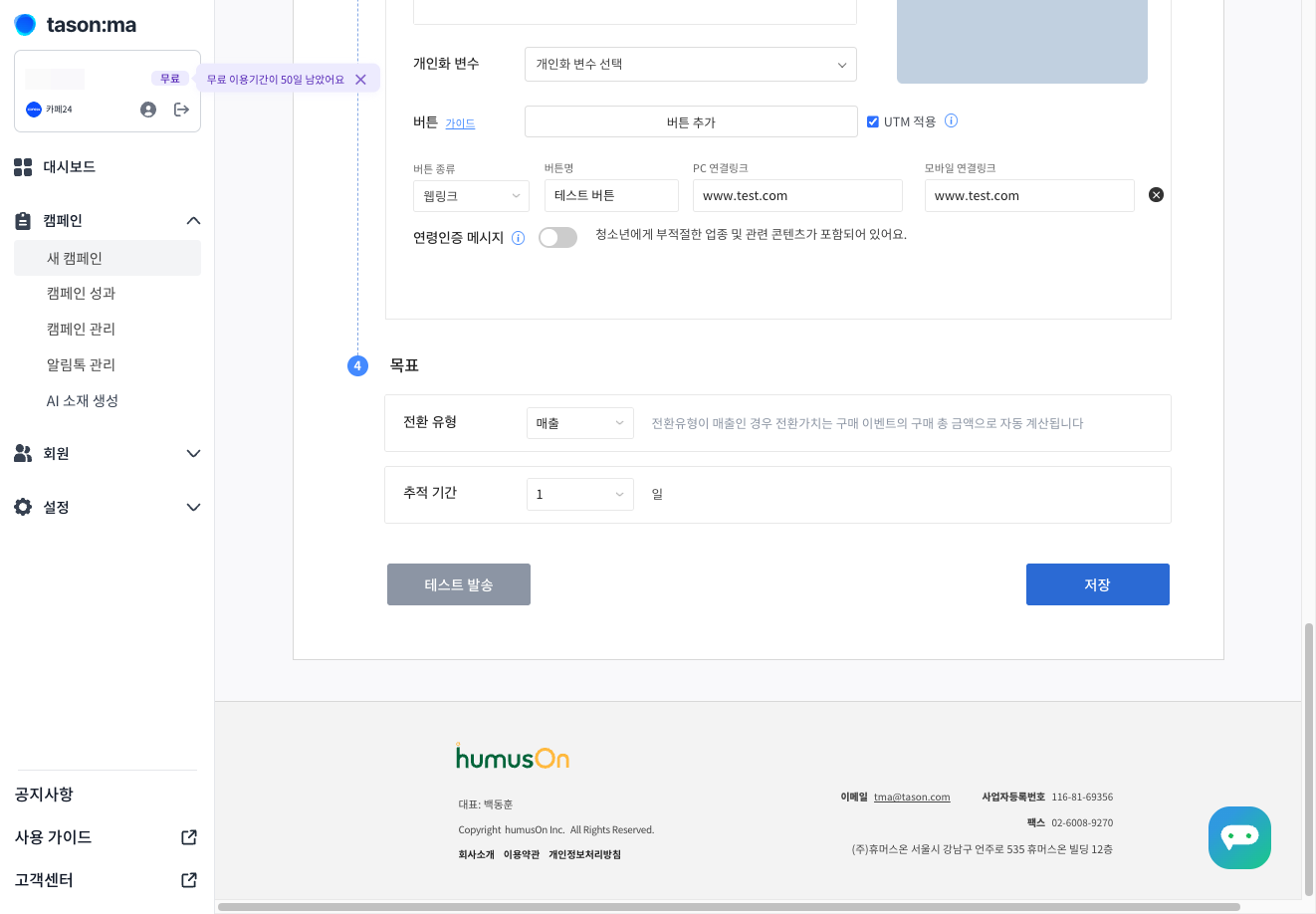Open 캠페인 관리 page

tap(81, 330)
